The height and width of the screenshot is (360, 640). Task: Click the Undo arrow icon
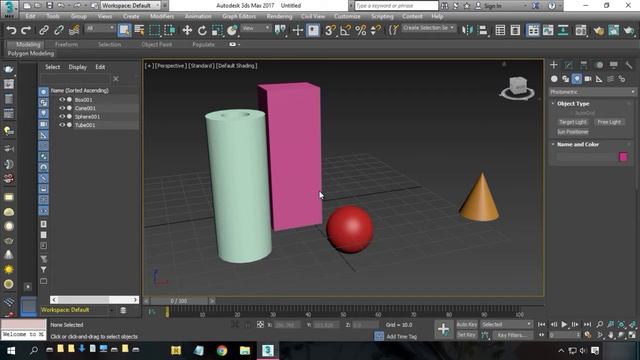click(11, 30)
